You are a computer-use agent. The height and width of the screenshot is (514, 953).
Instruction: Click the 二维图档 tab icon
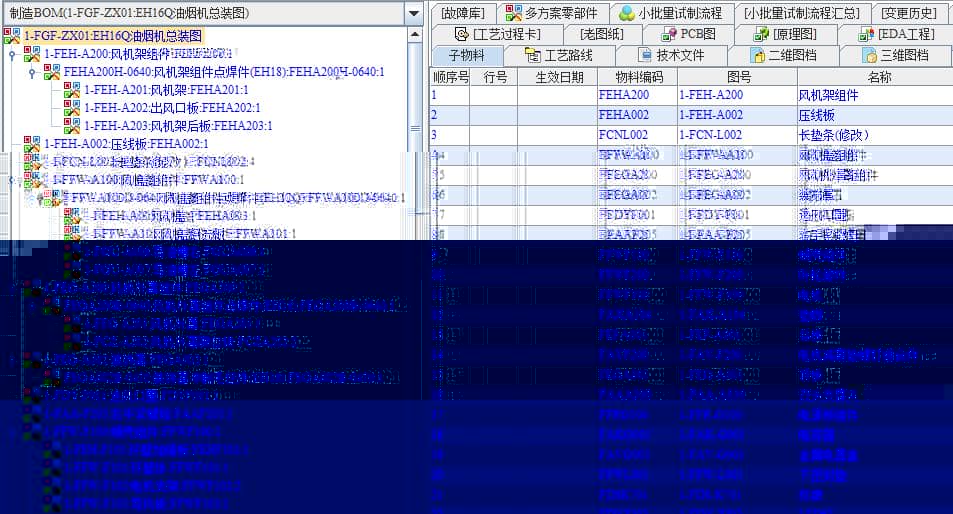click(757, 56)
